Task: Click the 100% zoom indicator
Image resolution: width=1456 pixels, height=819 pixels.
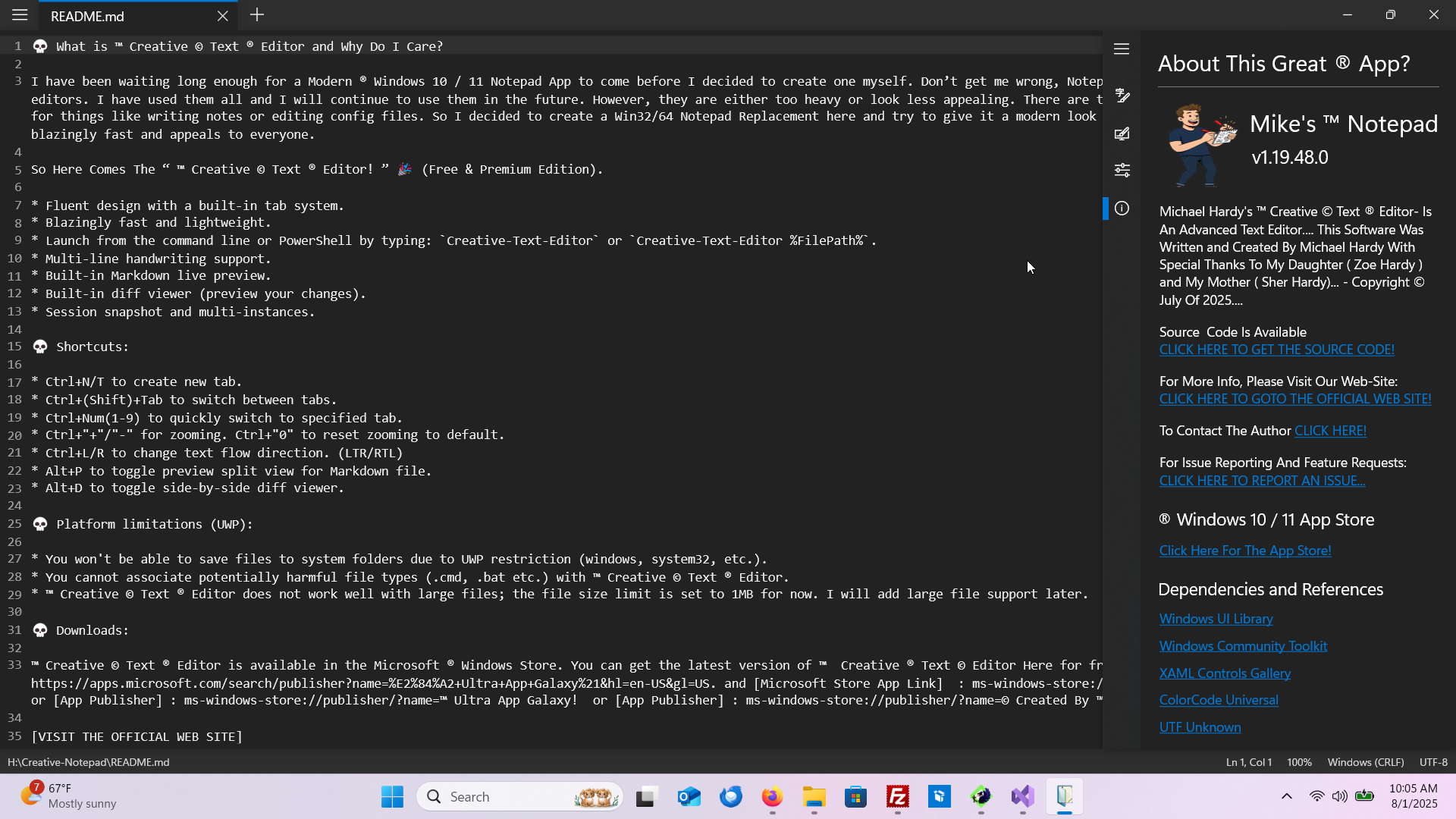Action: tap(1298, 762)
